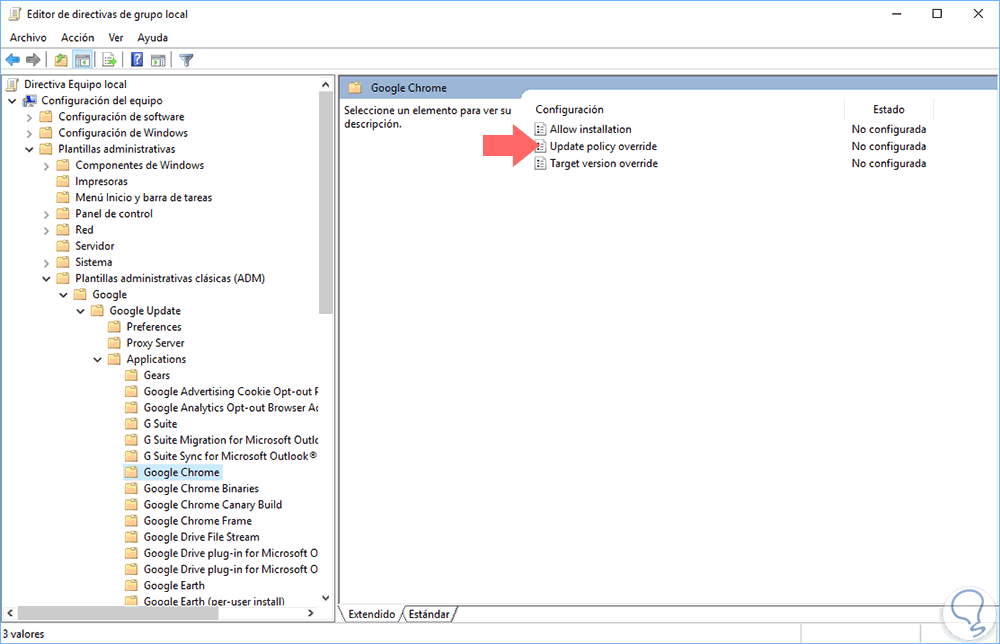
Task: Select the Gears folder
Action: 156,376
